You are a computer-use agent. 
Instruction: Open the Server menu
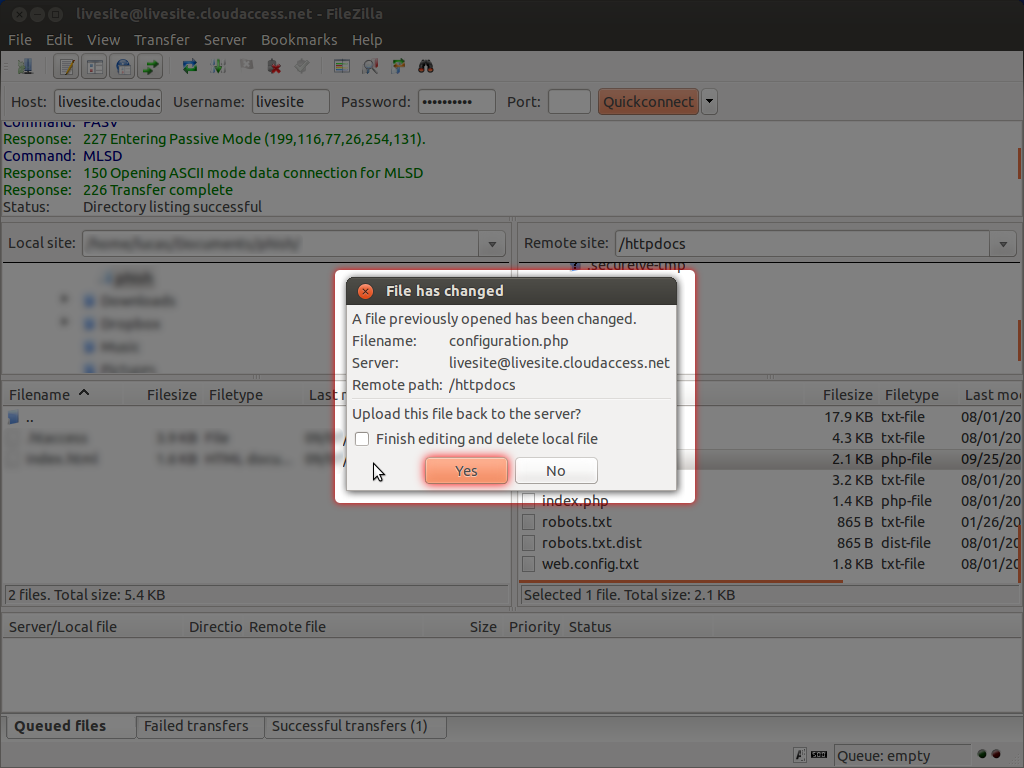point(225,40)
